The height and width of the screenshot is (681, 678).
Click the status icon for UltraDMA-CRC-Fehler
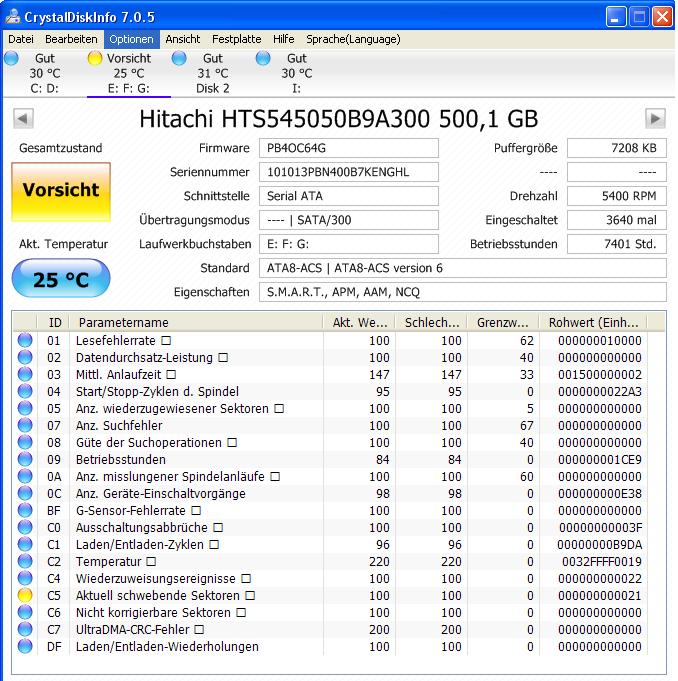[x=25, y=629]
